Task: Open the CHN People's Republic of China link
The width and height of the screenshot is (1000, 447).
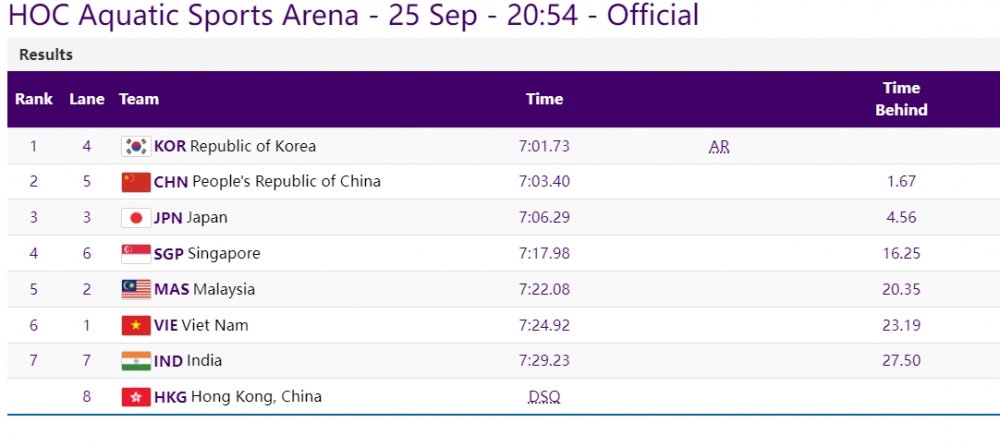Action: click(267, 182)
